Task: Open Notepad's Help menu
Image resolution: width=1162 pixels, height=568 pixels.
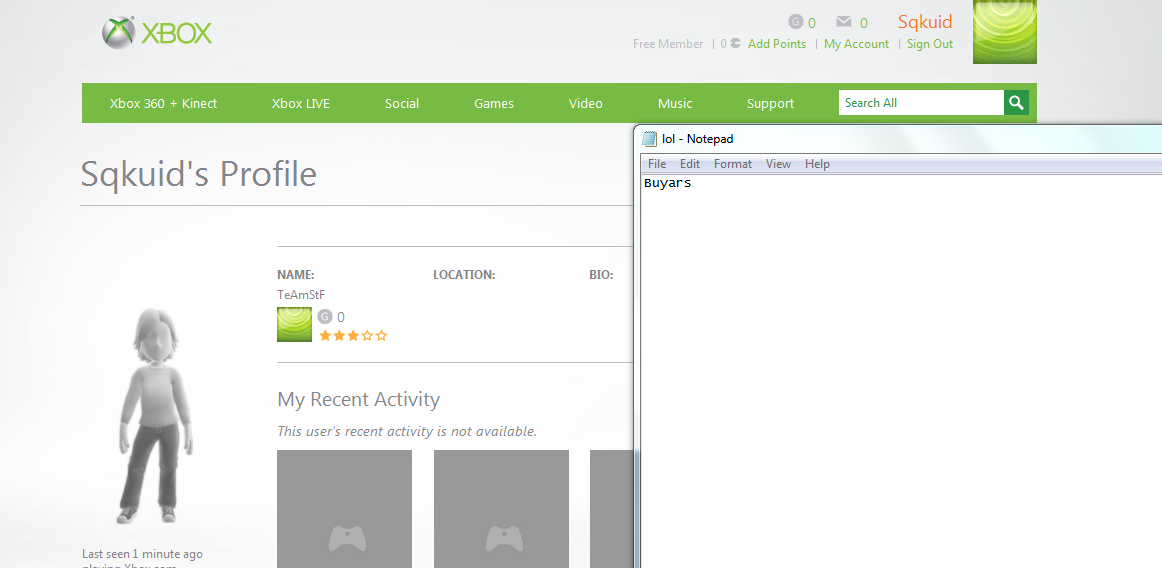Action: pyautogui.click(x=817, y=164)
